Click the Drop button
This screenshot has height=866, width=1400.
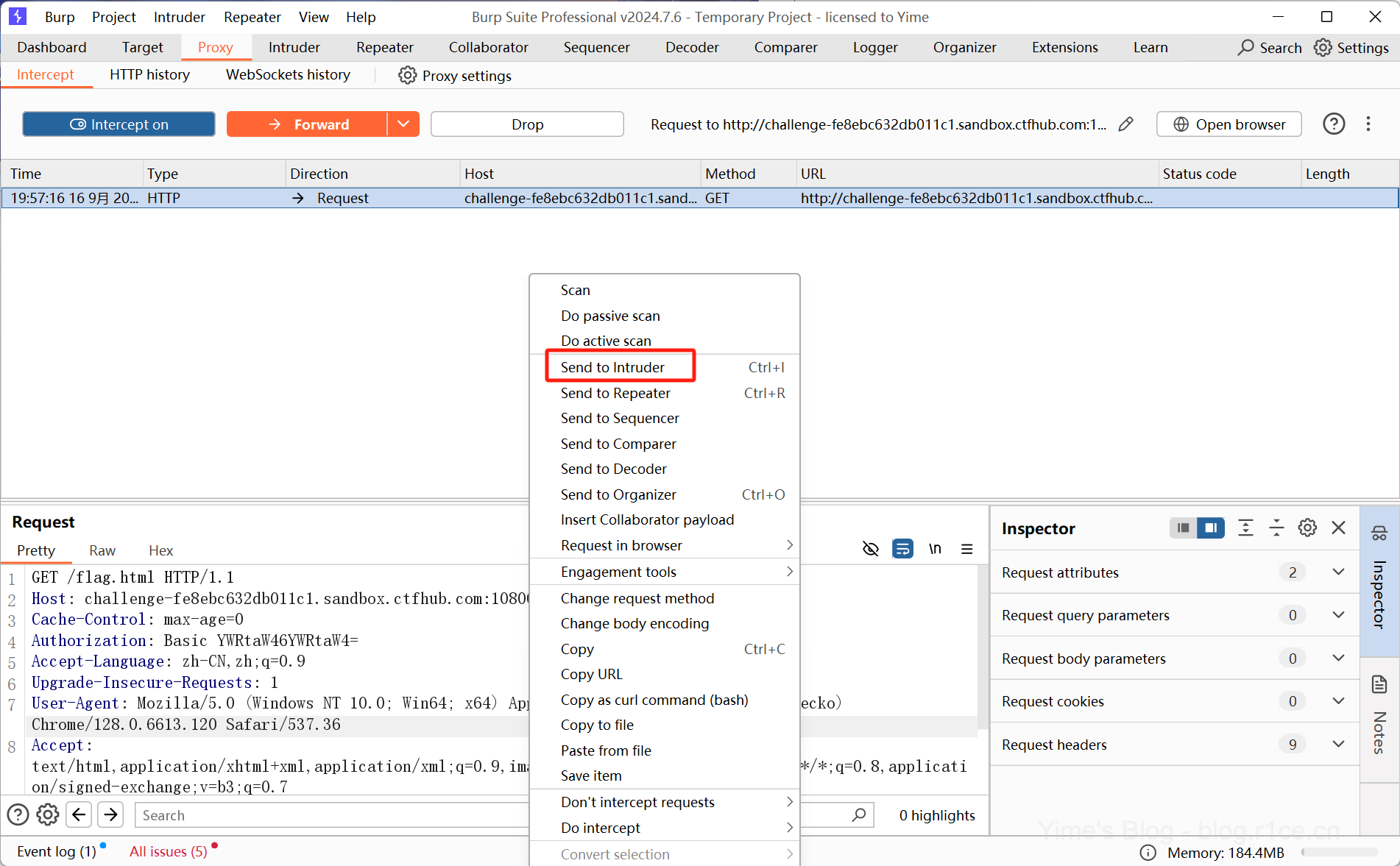[x=527, y=124]
